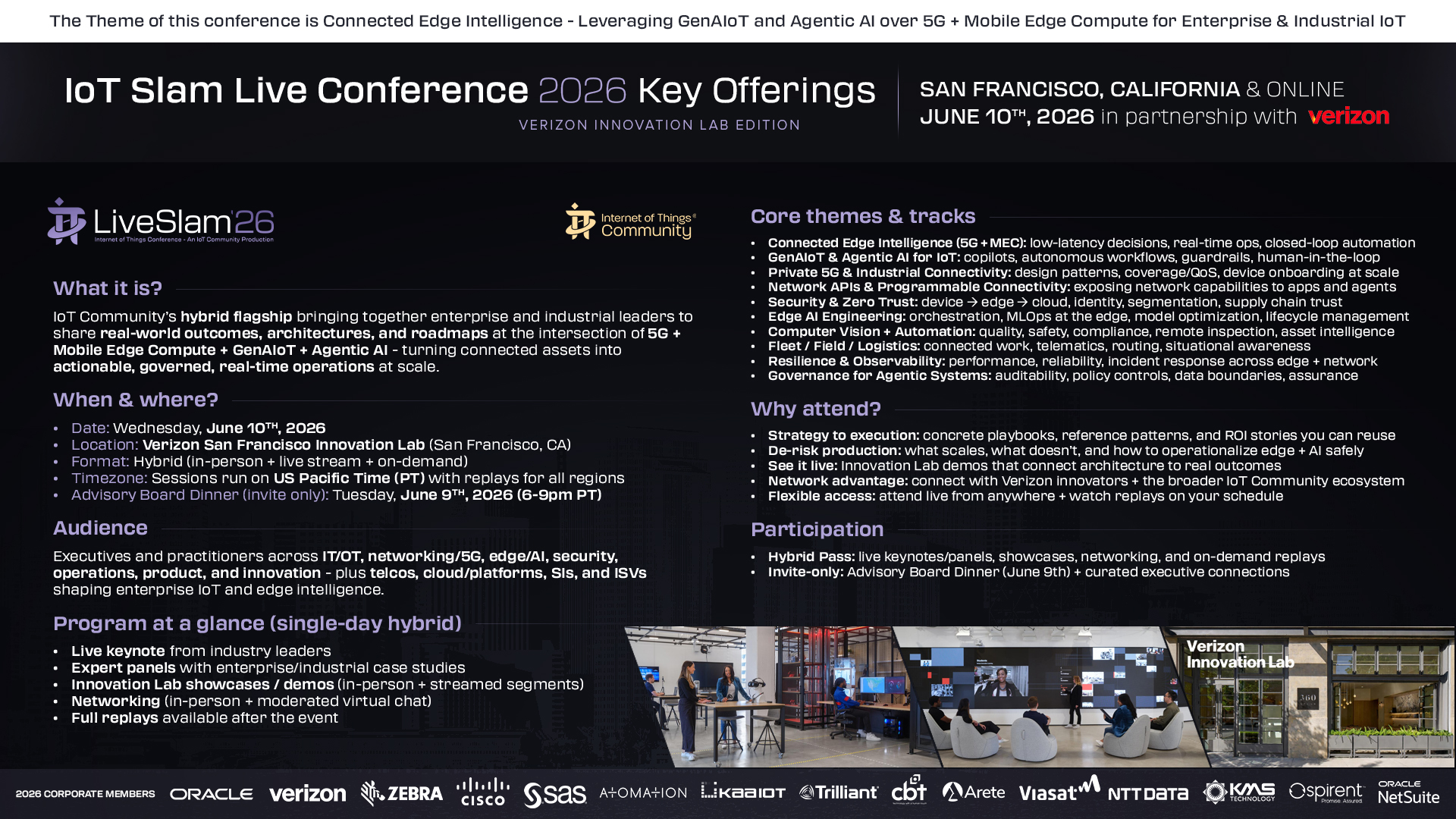Click the 'Hybrid Pass' participation item
Screen dimensions: 1456x819
click(x=811, y=557)
